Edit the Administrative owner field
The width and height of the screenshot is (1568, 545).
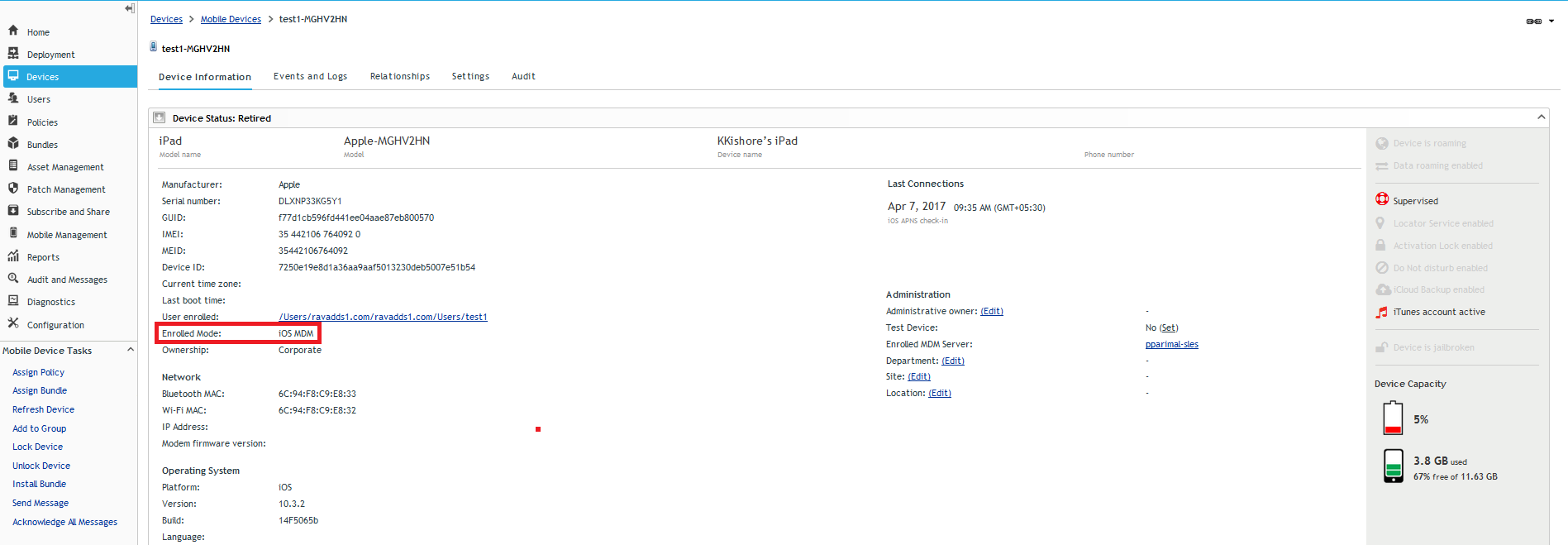tap(991, 312)
